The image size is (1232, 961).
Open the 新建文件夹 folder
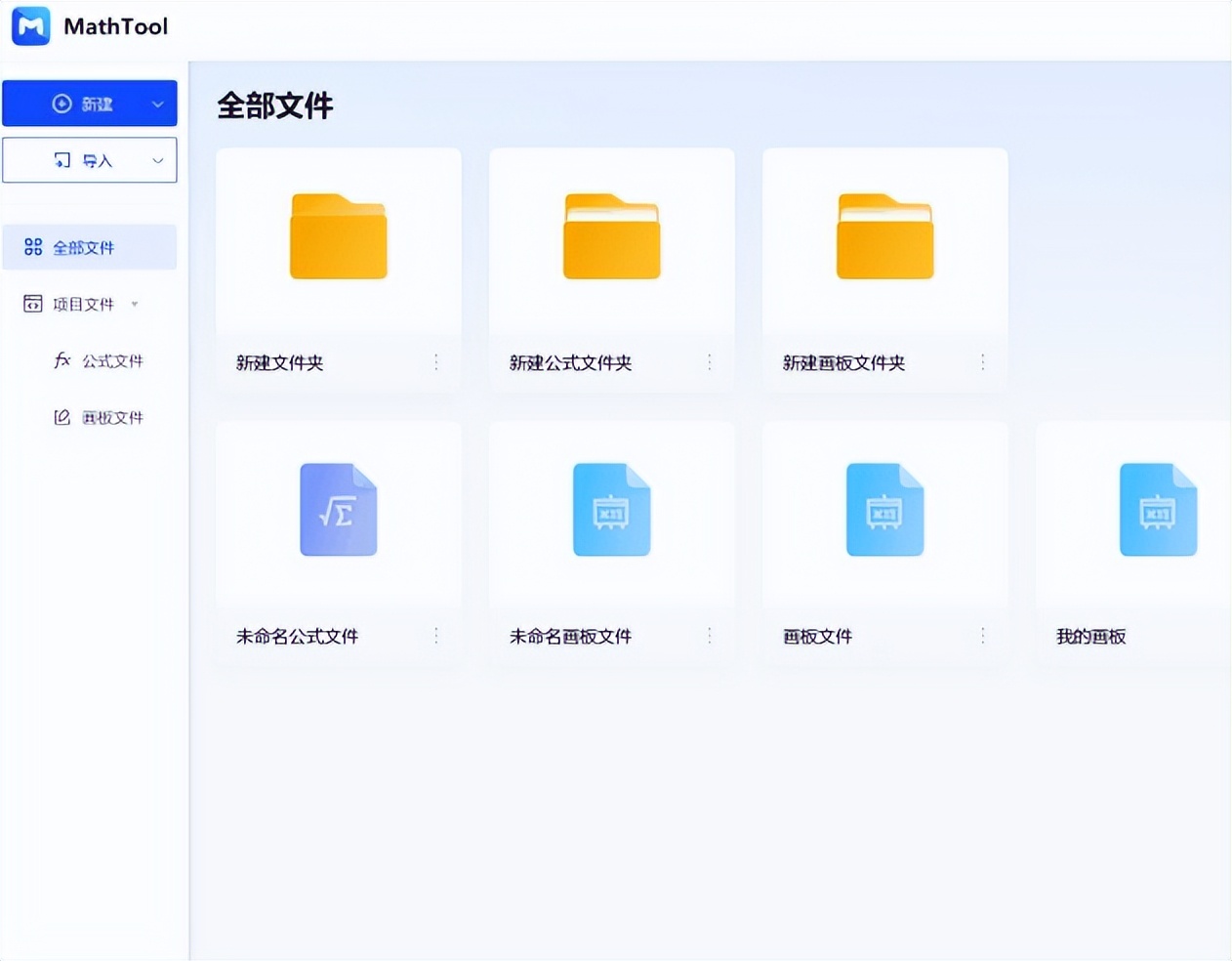coord(338,235)
